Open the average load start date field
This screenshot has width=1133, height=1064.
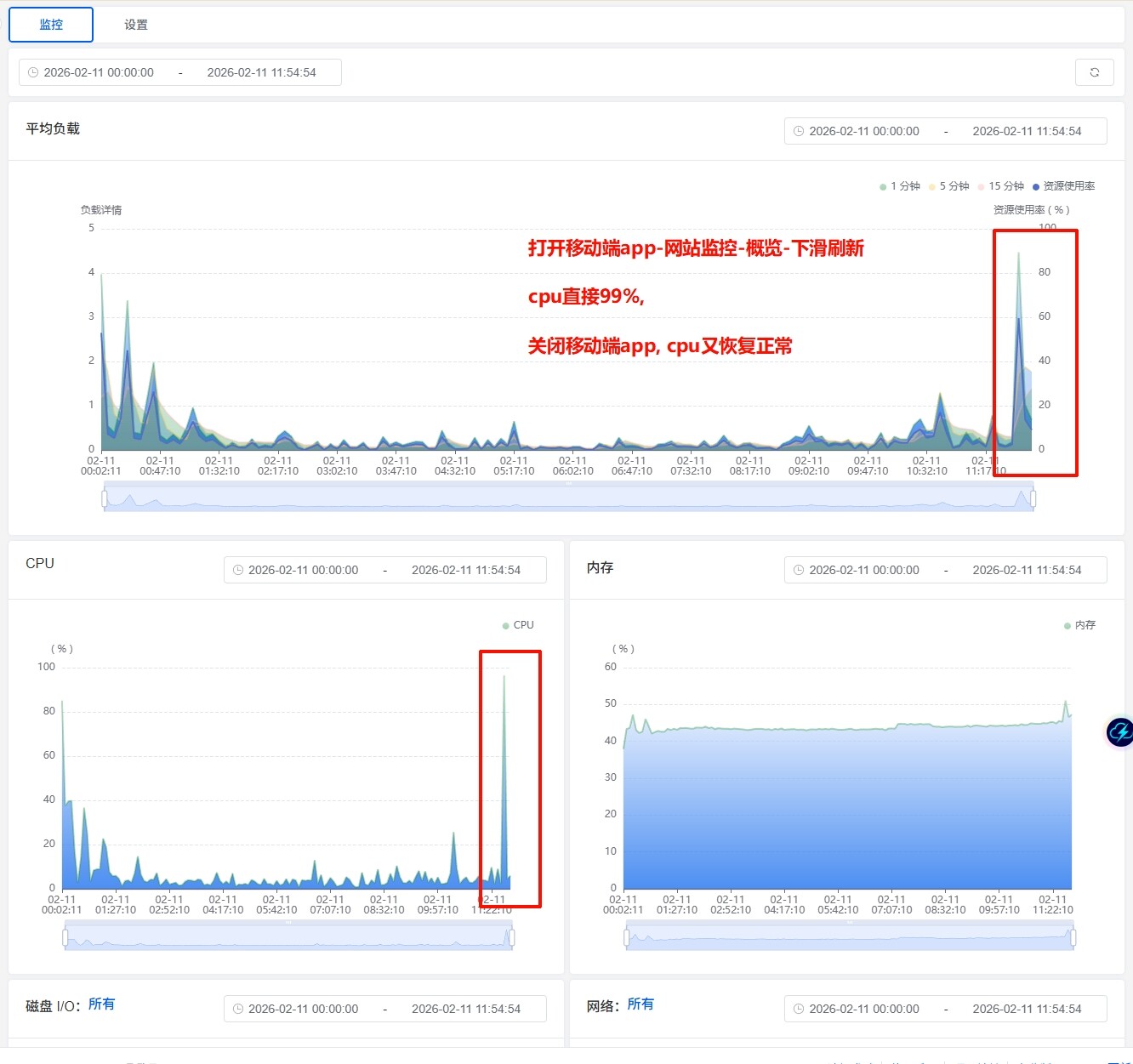point(863,131)
